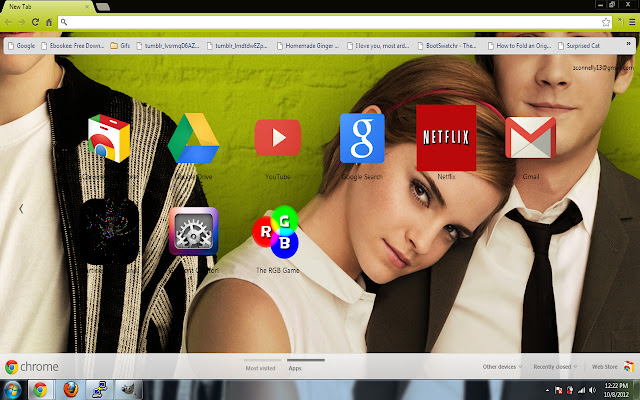Open the GIMP taskbar icon

point(129,390)
